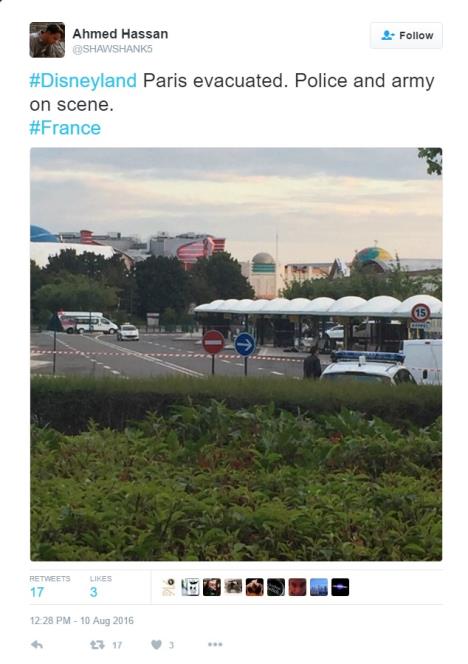View the 17 retweets list

point(50,587)
